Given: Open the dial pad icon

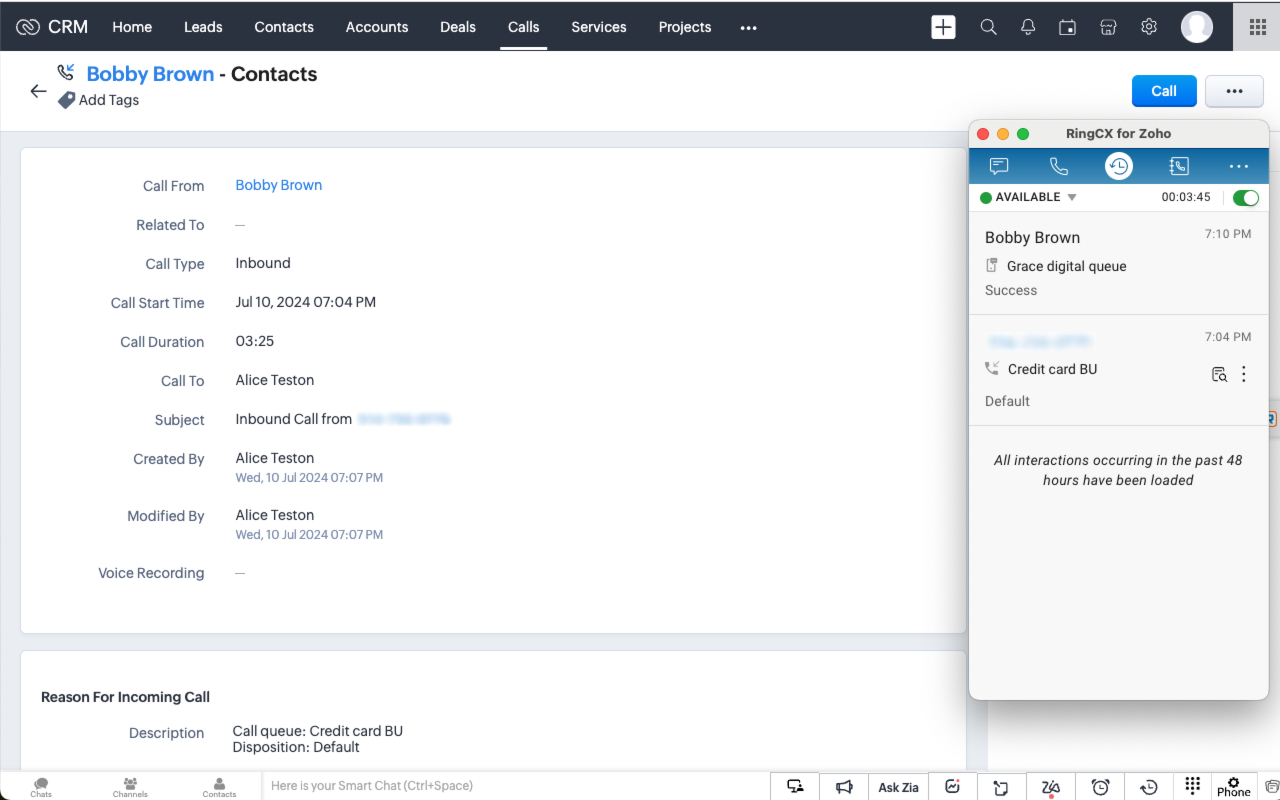Looking at the screenshot, I should [x=1192, y=786].
